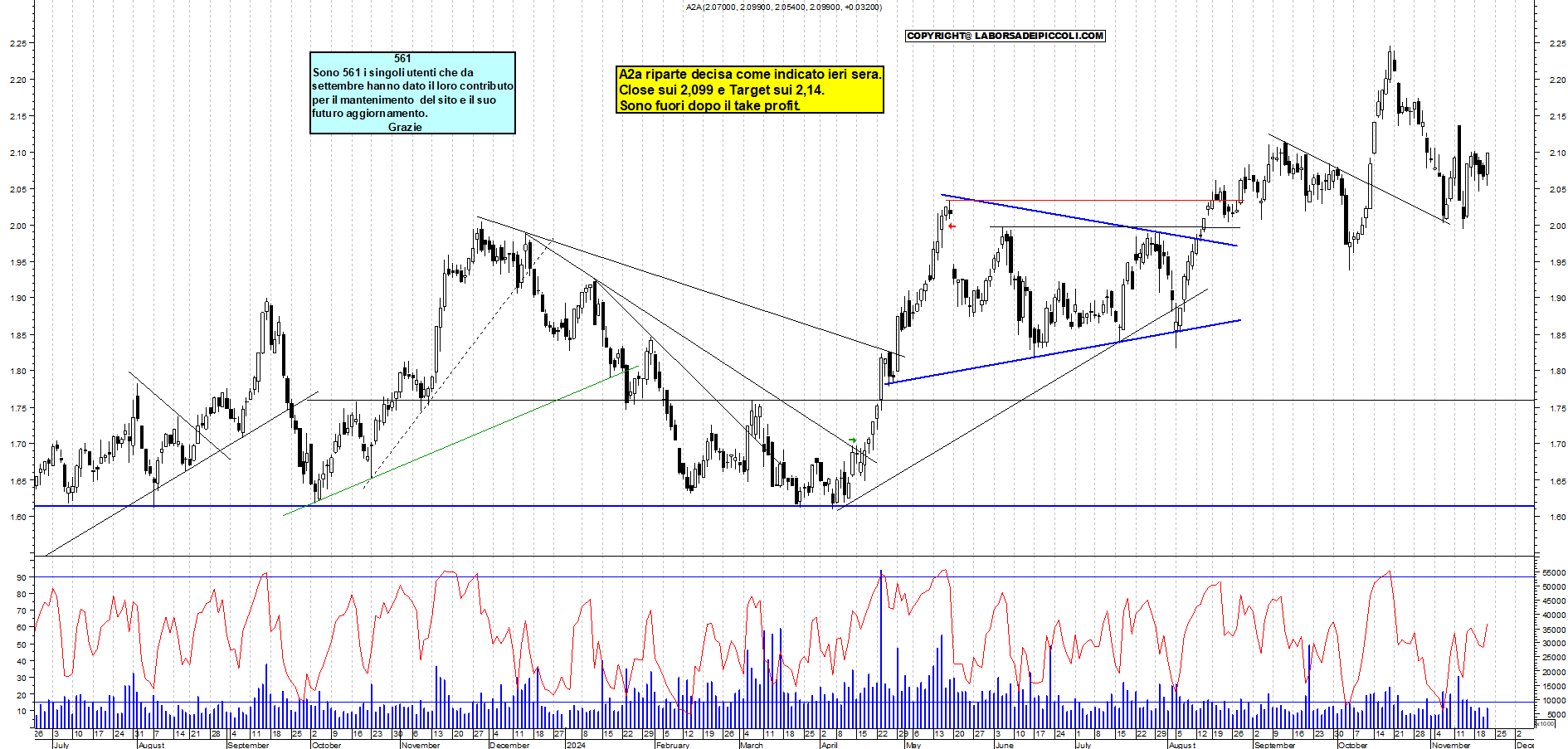Click the green rising trendline from October low
The height and width of the screenshot is (749, 1568).
pos(460,440)
